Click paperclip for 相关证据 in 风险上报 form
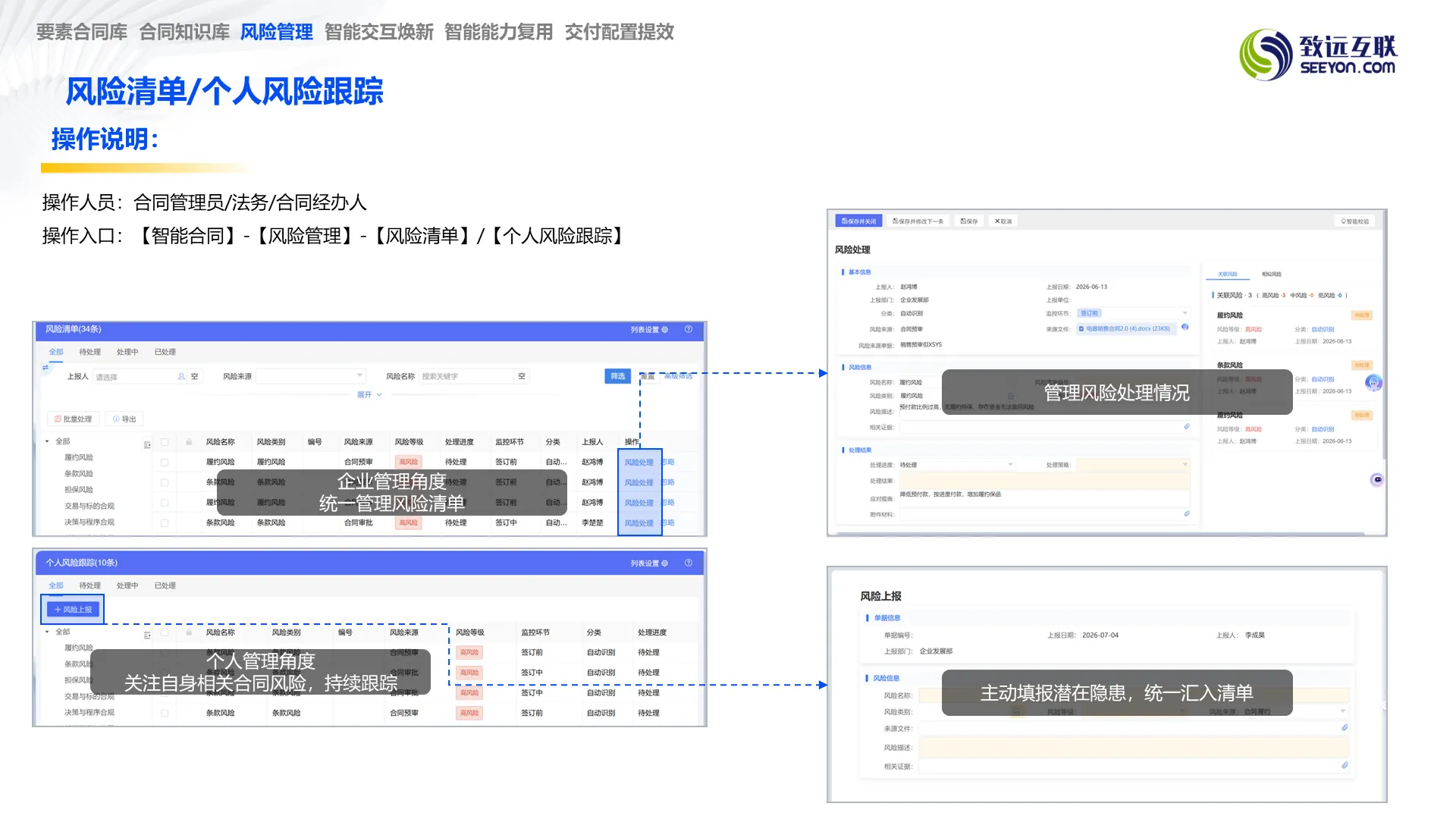1456x819 pixels. (x=1345, y=765)
